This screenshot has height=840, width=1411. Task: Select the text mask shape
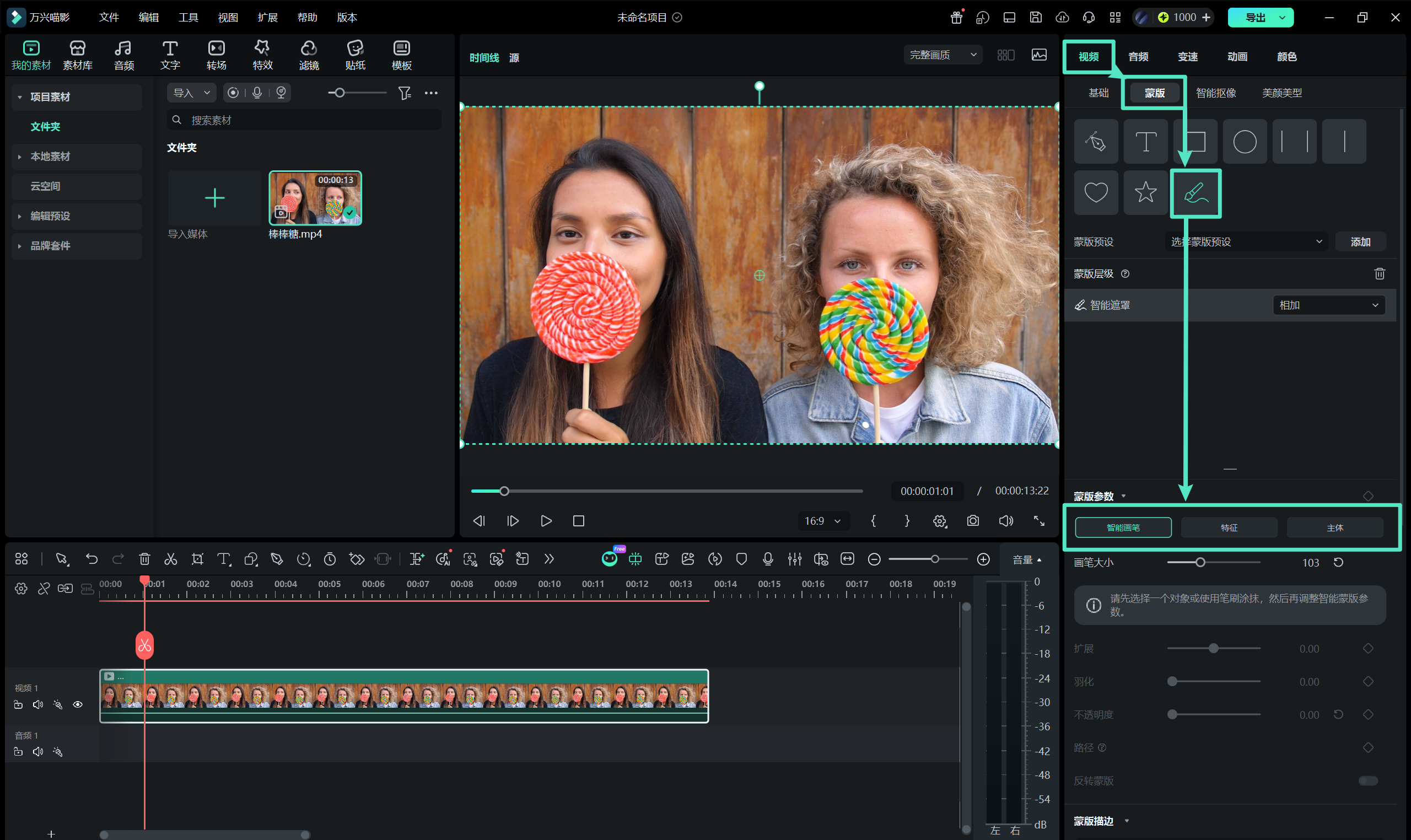coord(1145,142)
